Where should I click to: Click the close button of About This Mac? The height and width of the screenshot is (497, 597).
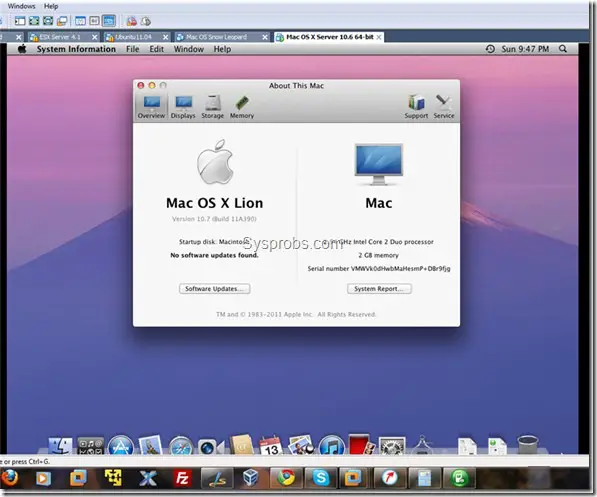(x=141, y=85)
